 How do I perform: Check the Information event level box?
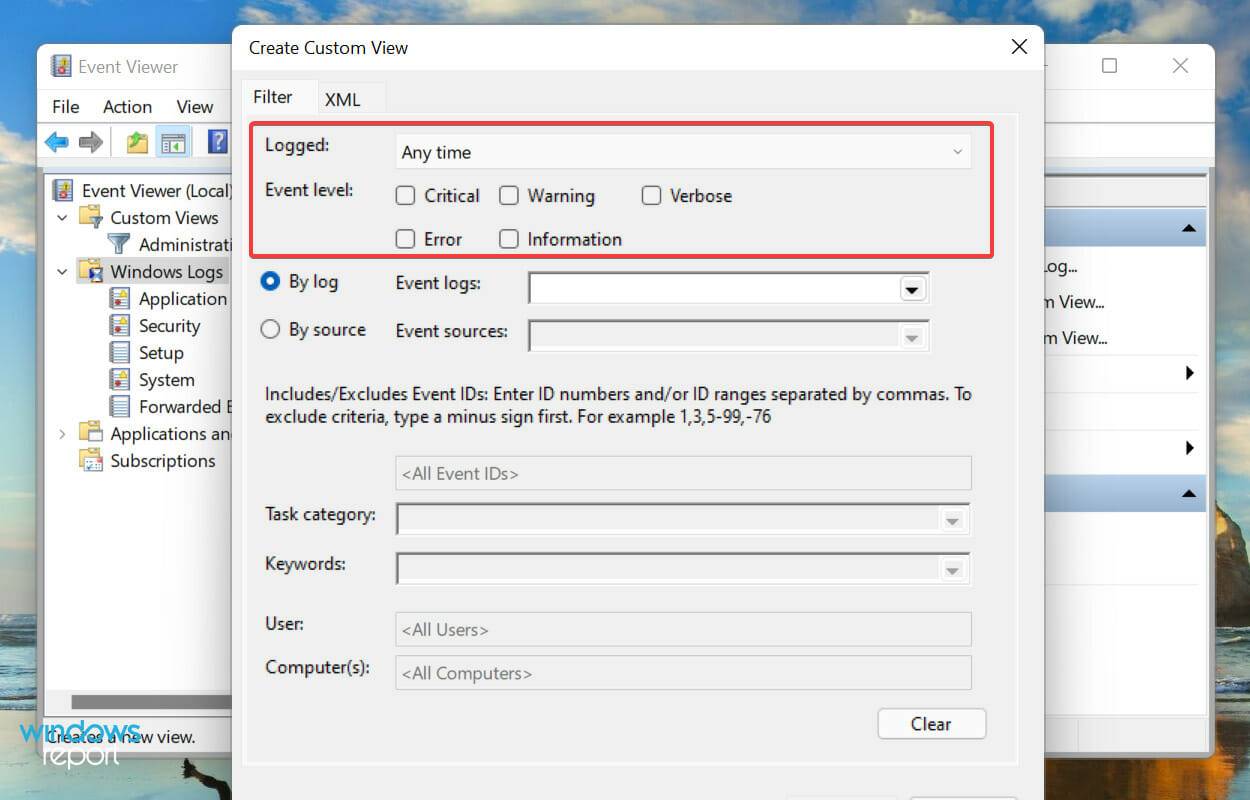pos(509,238)
